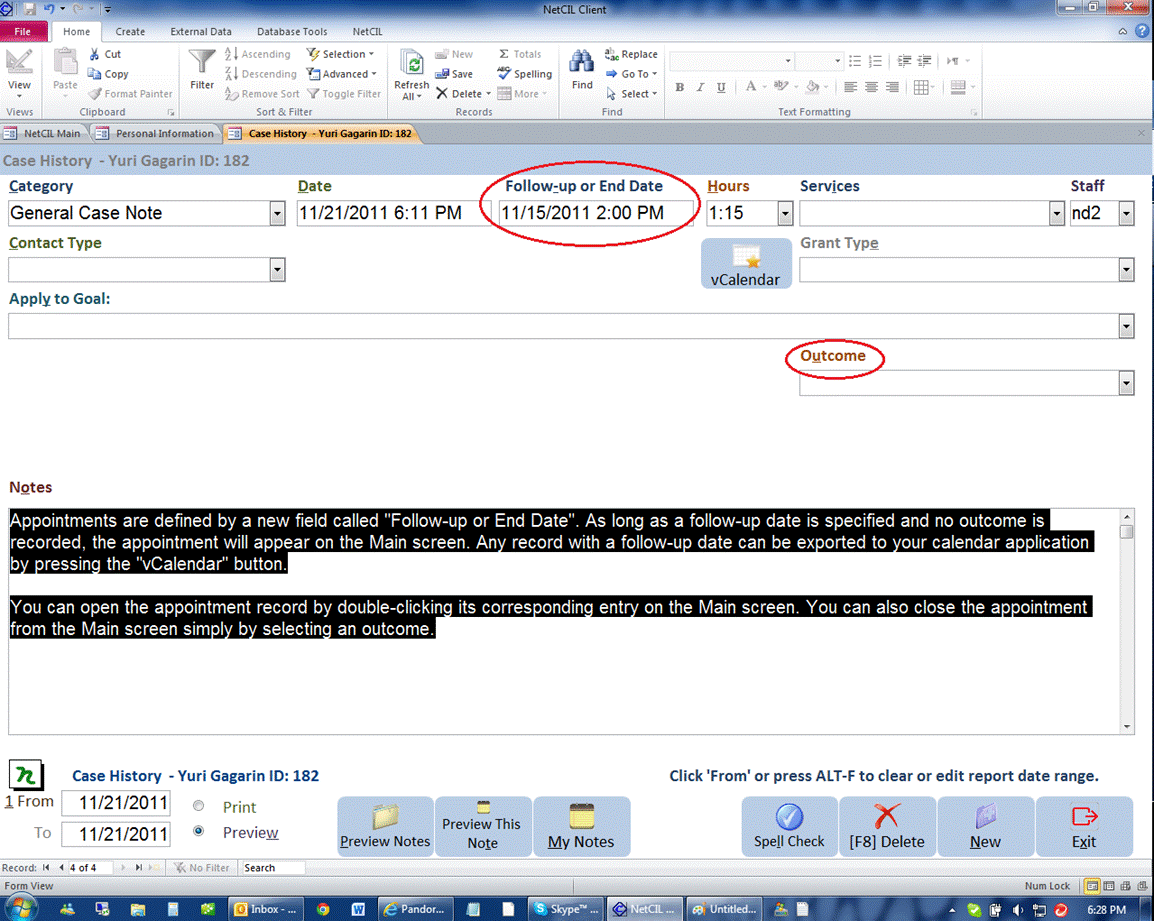Switch to Personal Information document tab

156,133
